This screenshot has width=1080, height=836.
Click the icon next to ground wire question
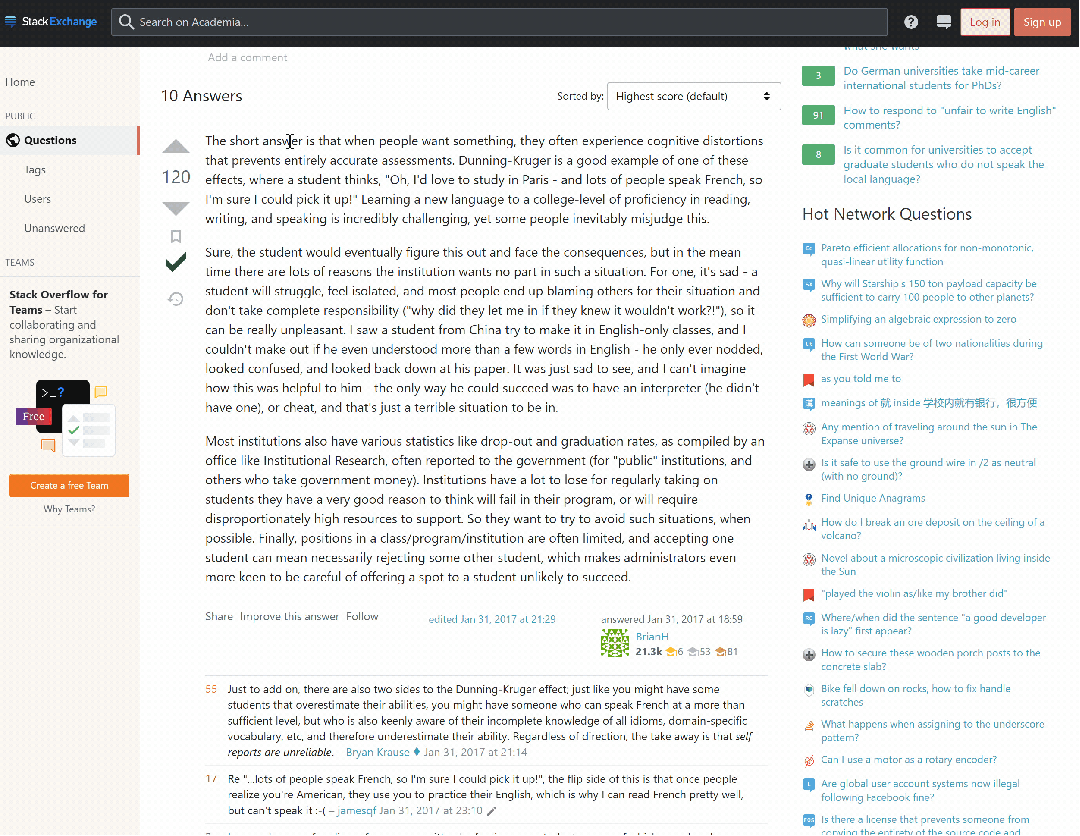click(809, 464)
